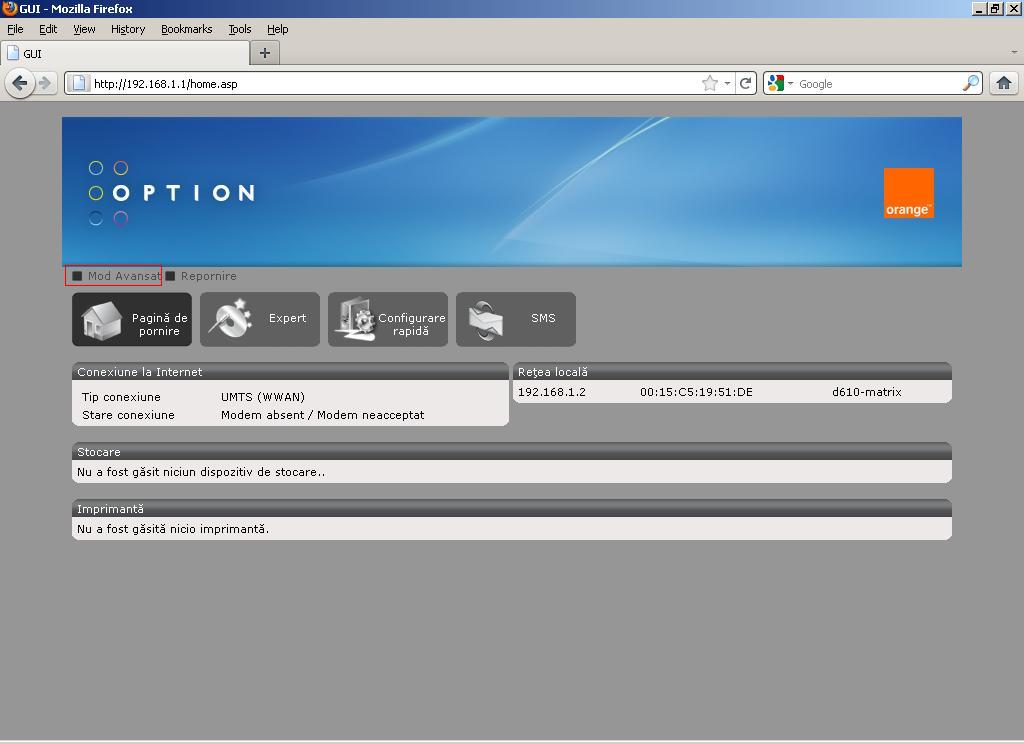Click the search magnifier icon
Viewport: 1024px width, 744px height.
click(970, 84)
